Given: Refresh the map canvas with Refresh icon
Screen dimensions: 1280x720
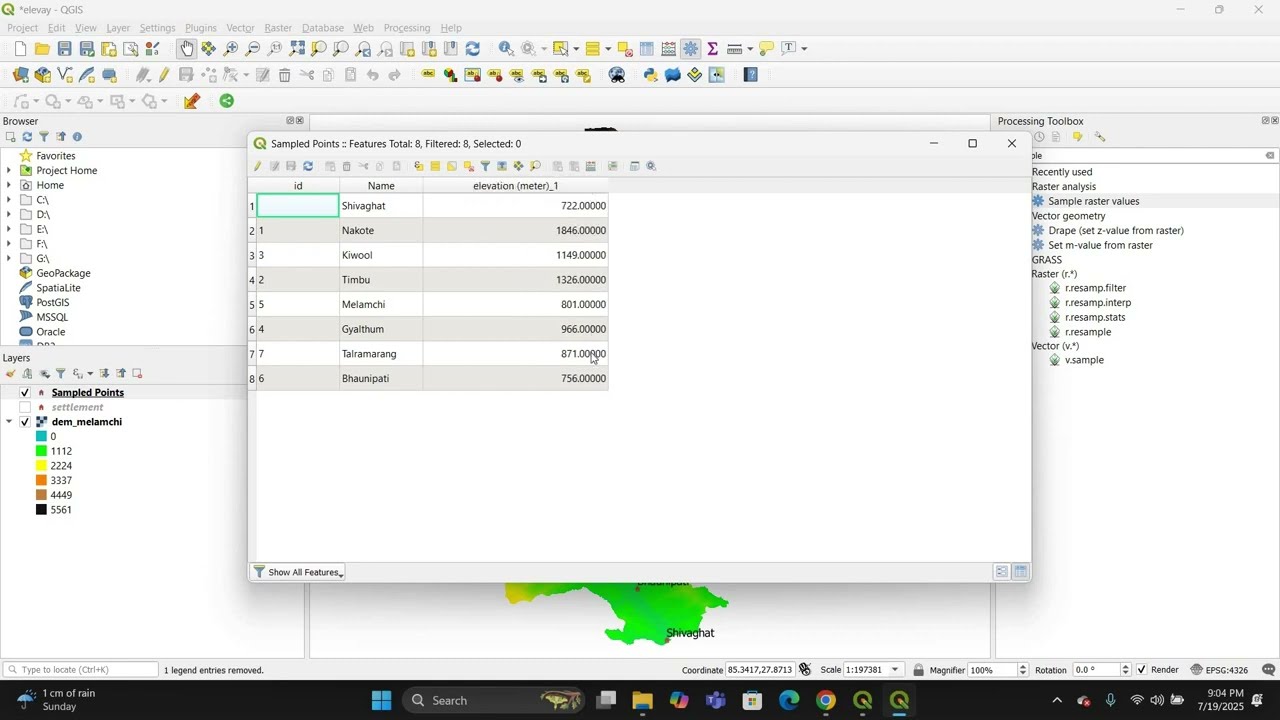Looking at the screenshot, I should point(473,48).
